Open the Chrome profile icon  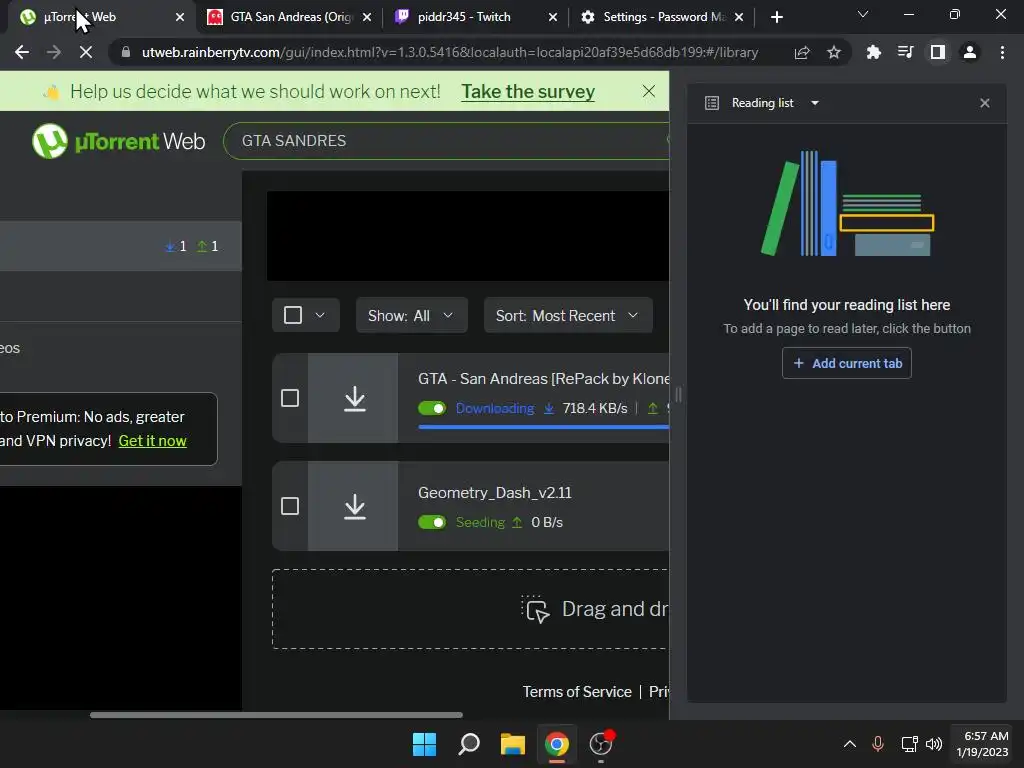970,52
